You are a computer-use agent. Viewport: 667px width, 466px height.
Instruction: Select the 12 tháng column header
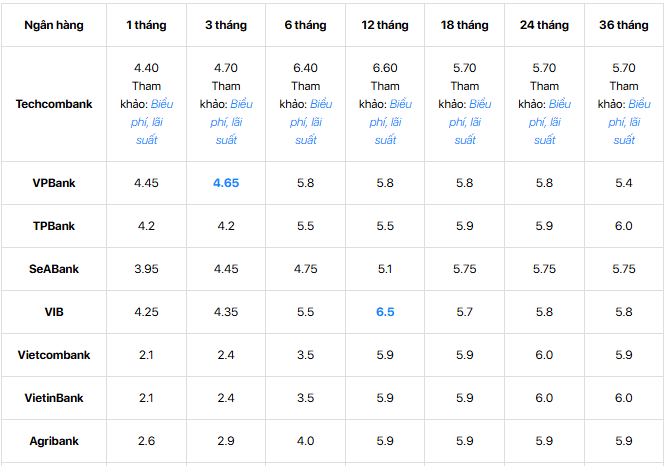tap(385, 25)
